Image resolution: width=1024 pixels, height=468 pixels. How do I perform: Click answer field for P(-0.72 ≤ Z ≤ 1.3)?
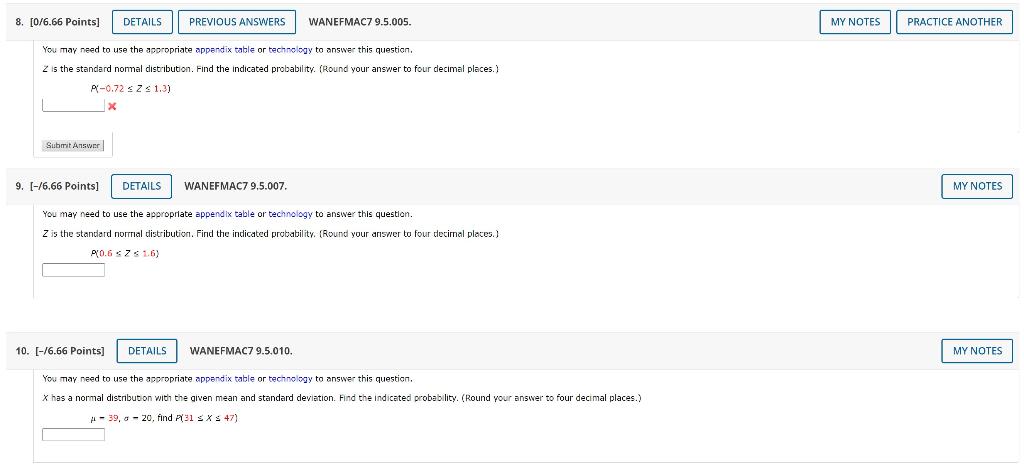tap(73, 105)
